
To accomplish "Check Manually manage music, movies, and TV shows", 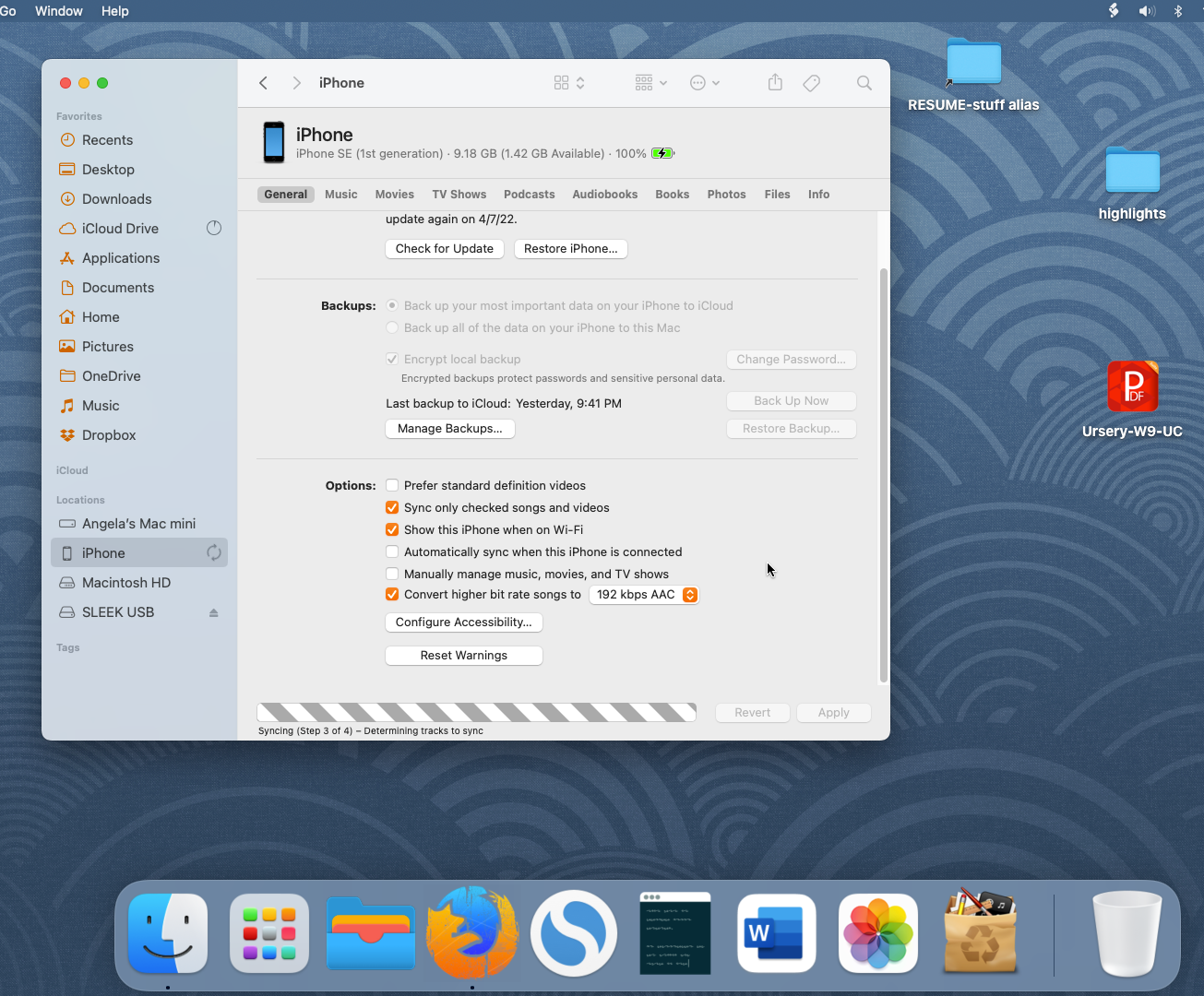I will point(392,574).
